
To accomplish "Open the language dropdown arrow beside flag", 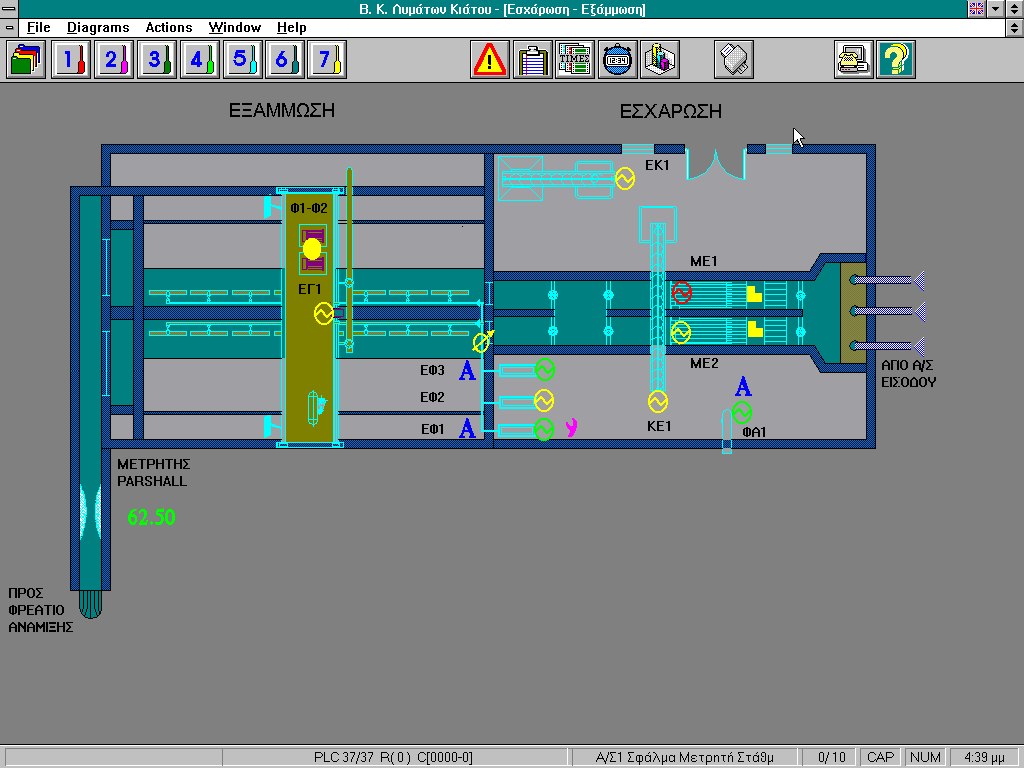I will (995, 9).
